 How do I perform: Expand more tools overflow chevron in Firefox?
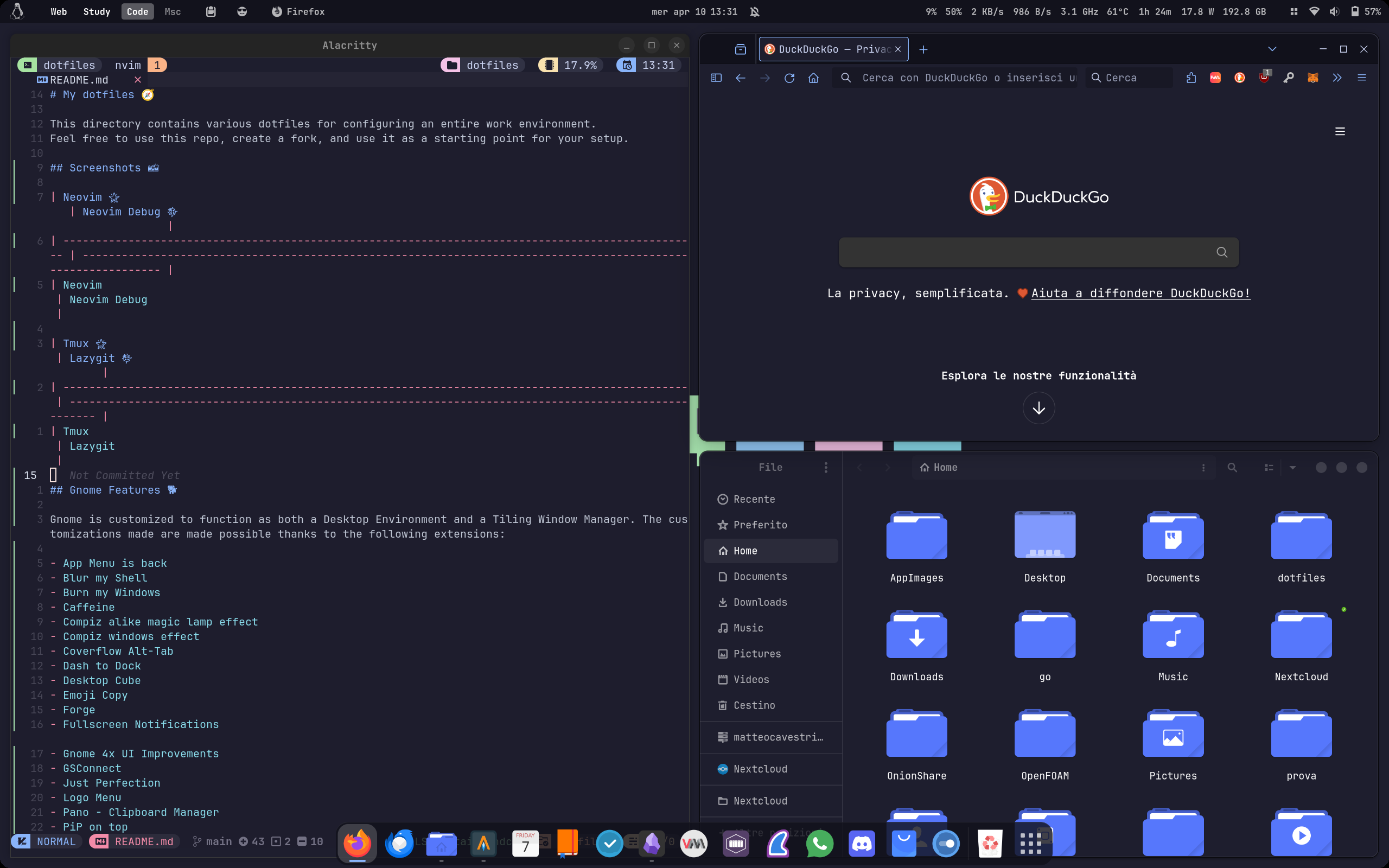(x=1337, y=78)
